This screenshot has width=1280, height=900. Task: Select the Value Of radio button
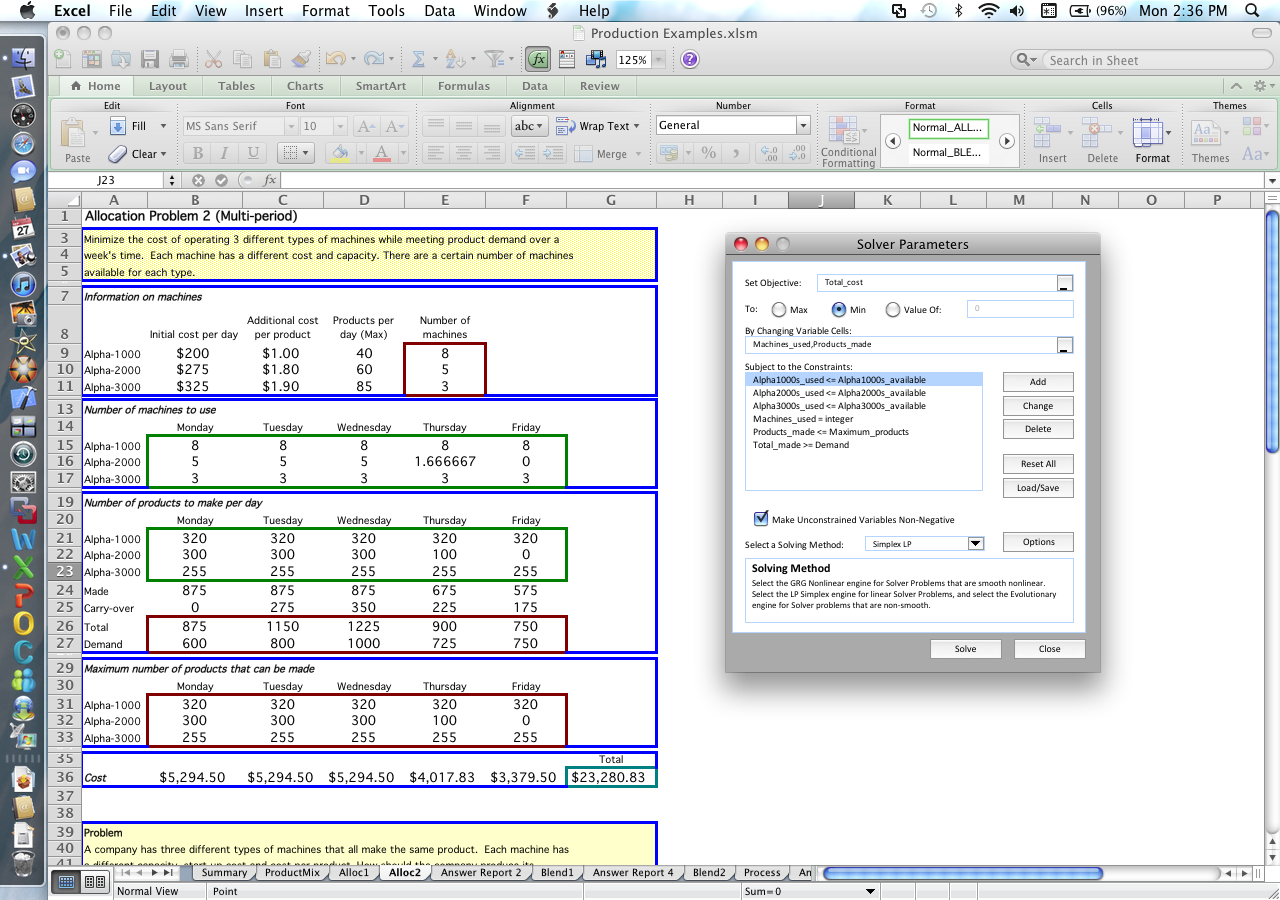pyautogui.click(x=893, y=310)
